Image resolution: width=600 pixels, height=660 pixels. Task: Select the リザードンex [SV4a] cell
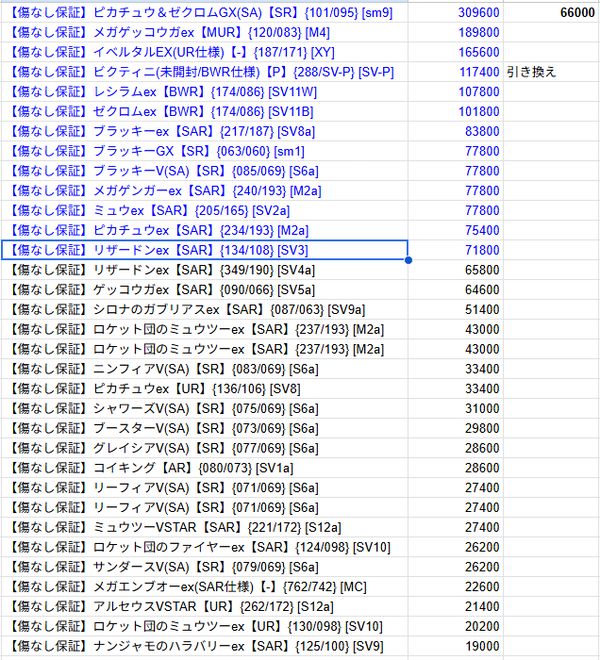[x=204, y=270]
